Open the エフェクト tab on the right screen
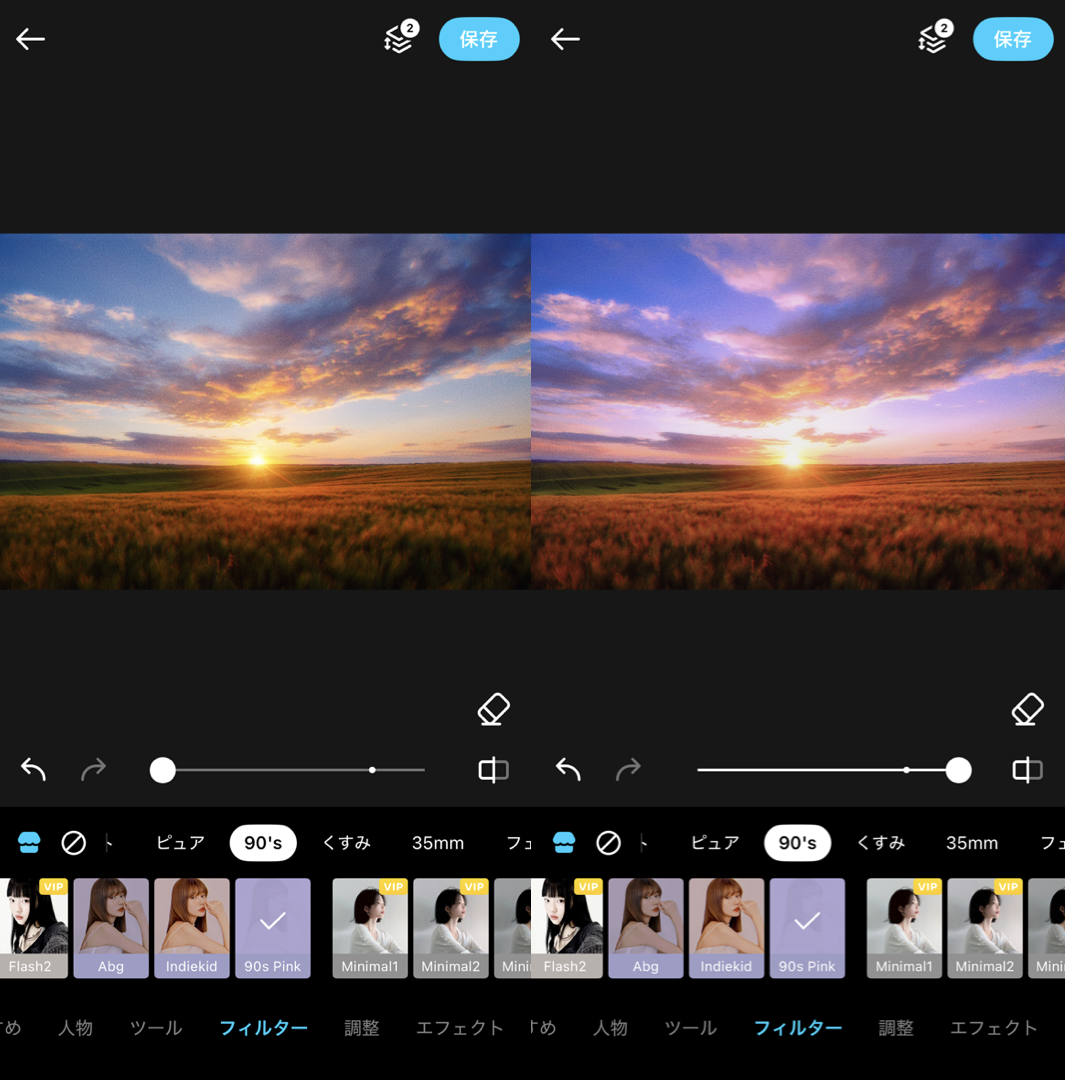This screenshot has height=1080, width=1066. pyautogui.click(x=993, y=1028)
